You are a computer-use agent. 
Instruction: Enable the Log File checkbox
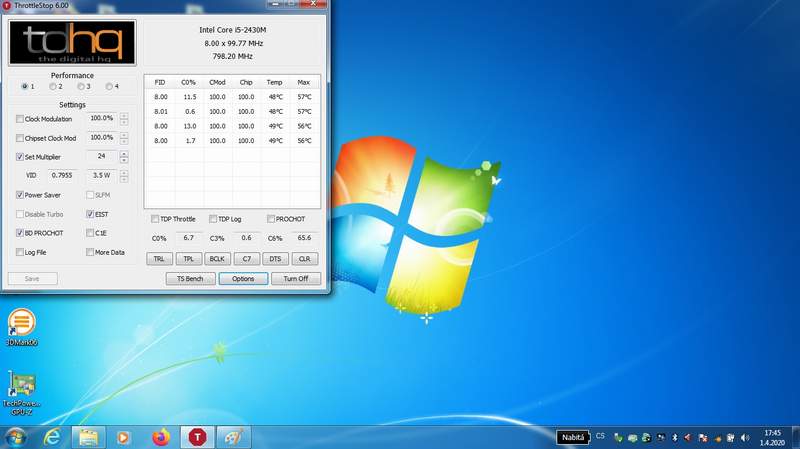(19, 252)
